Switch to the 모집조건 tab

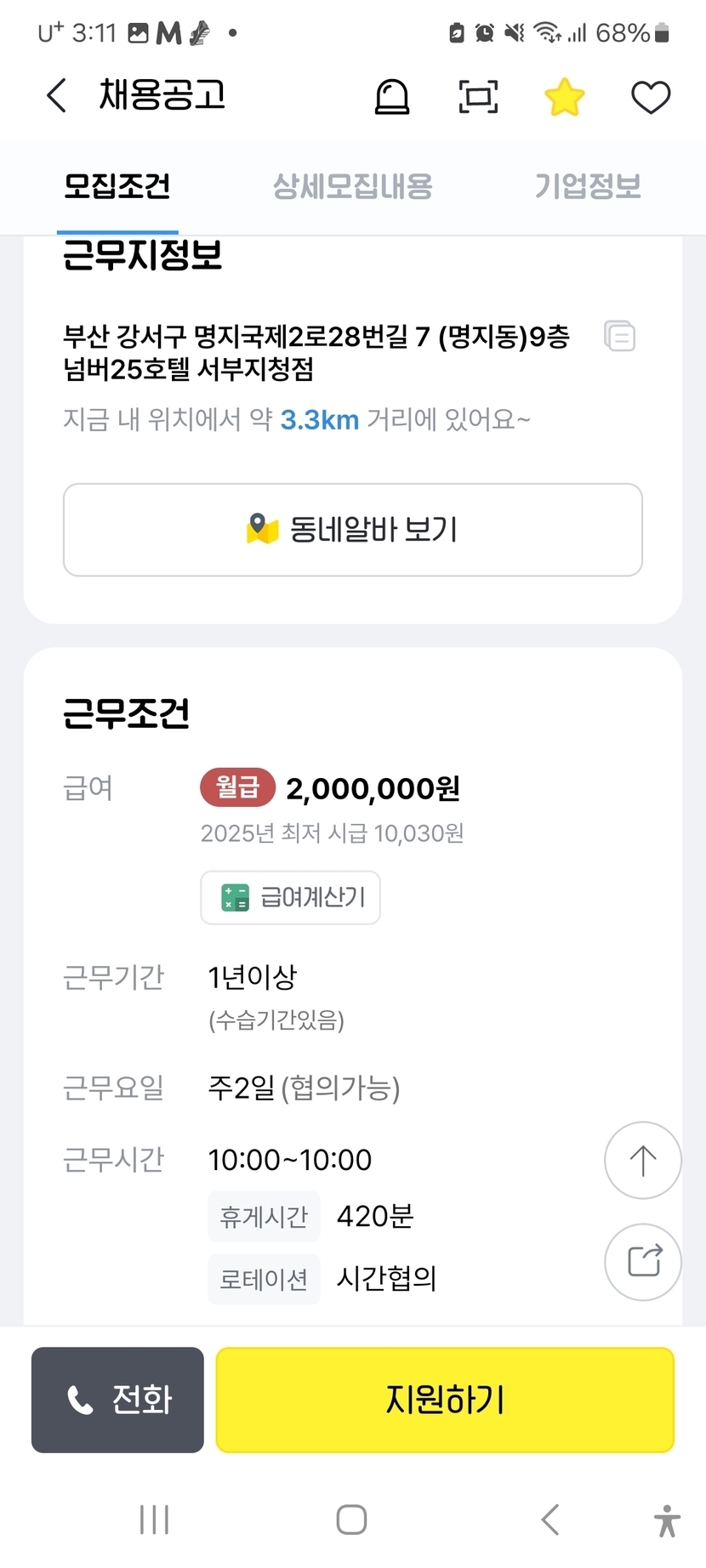pos(117,186)
